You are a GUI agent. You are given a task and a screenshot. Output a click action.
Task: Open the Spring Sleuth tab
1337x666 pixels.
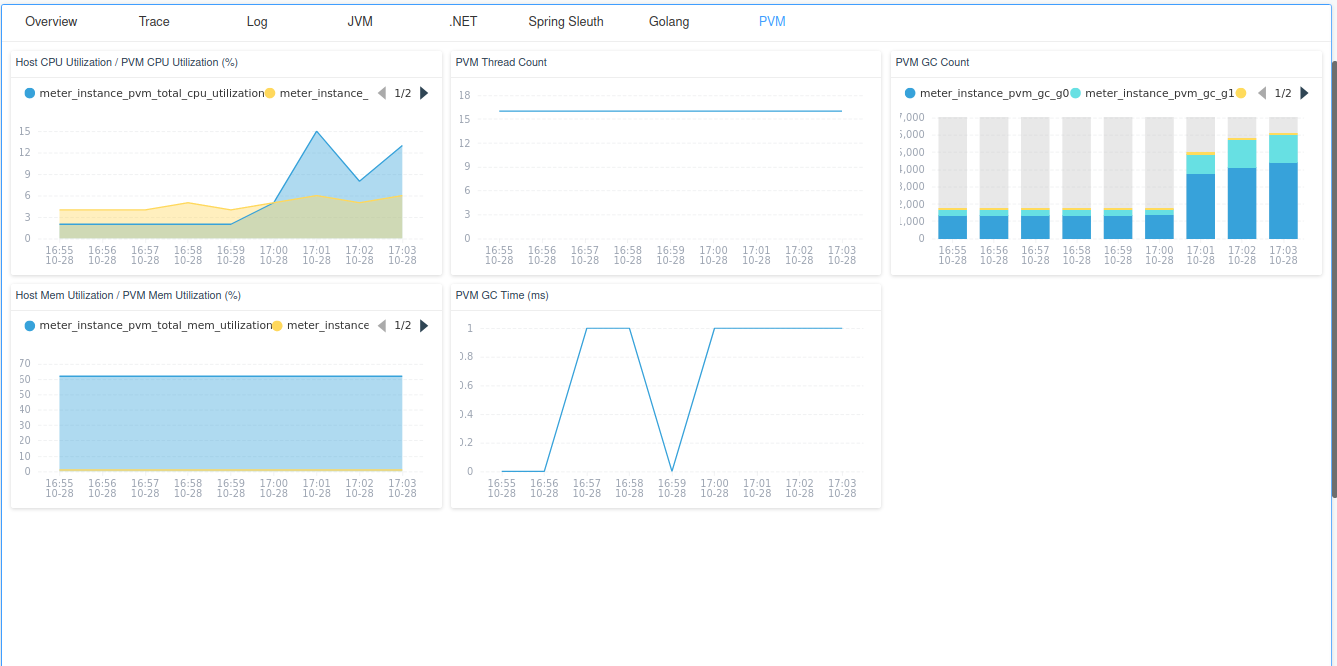point(566,21)
